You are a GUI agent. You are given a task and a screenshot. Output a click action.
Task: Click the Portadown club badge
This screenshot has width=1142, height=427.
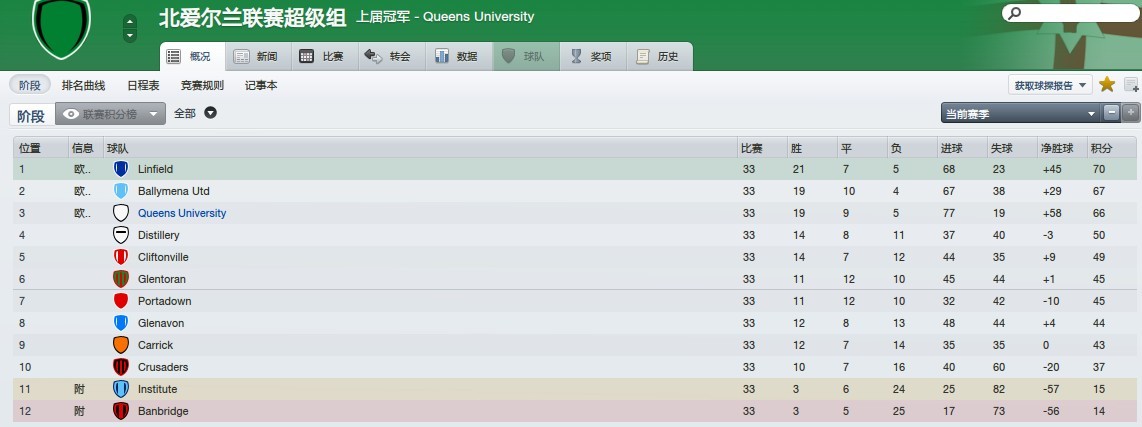click(x=121, y=301)
